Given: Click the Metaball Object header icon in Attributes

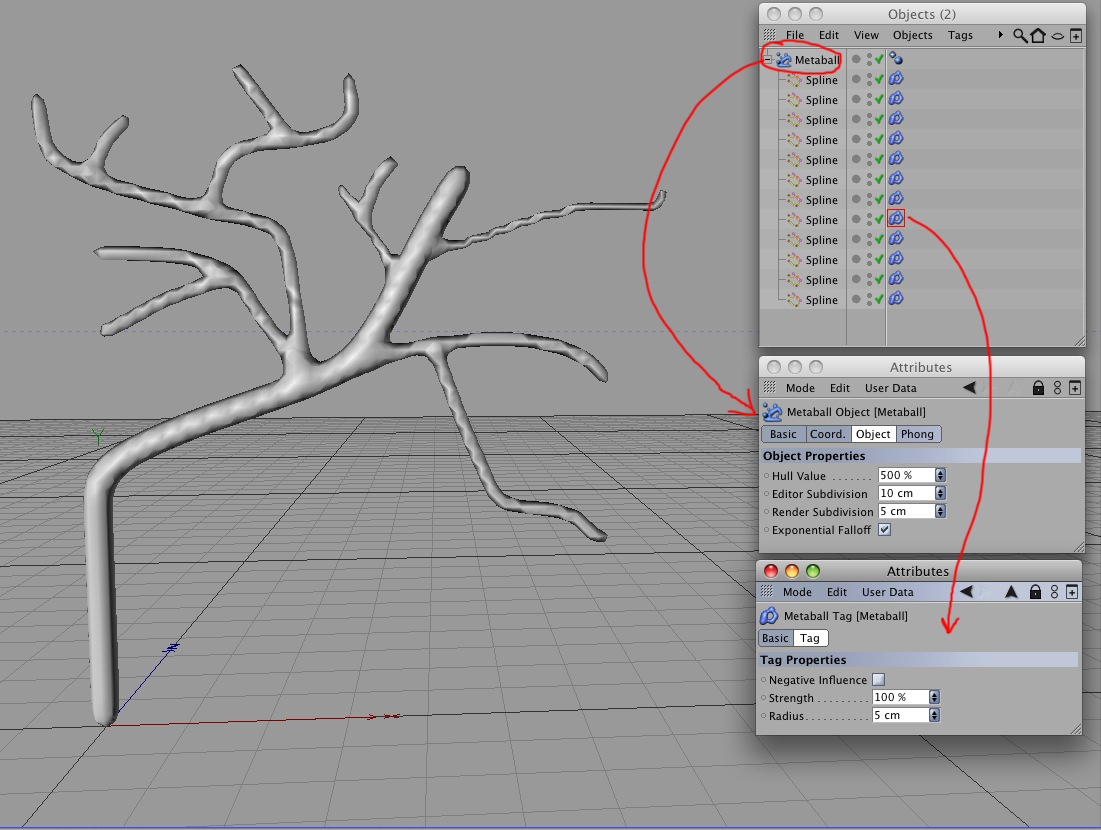Looking at the screenshot, I should 772,412.
